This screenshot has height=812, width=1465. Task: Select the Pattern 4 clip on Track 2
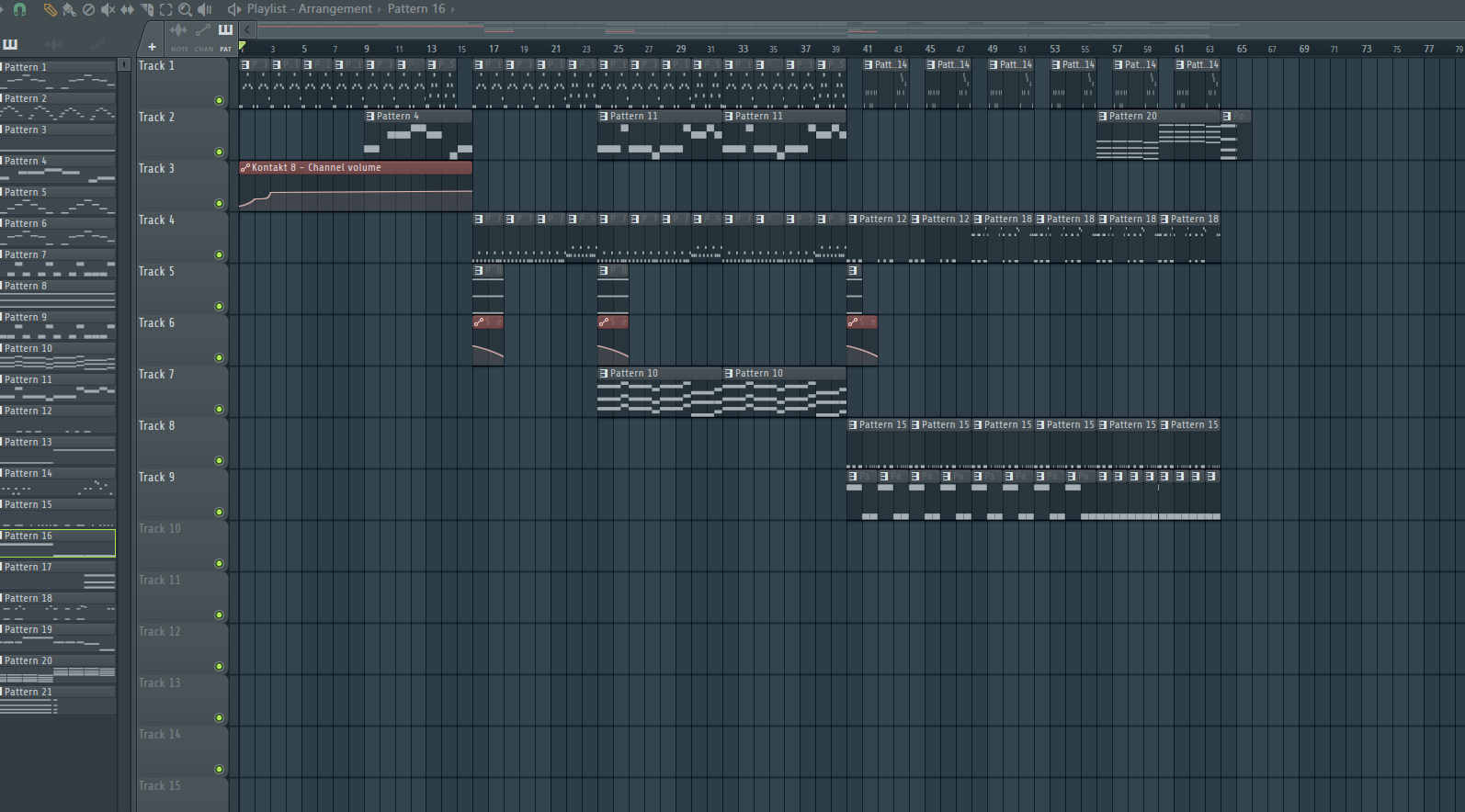click(418, 135)
